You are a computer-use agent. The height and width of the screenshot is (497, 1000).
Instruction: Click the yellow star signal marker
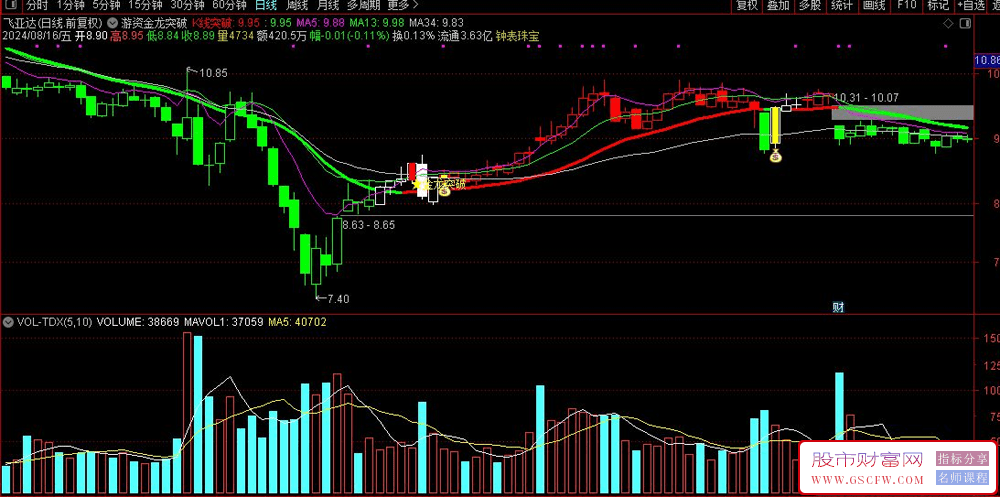click(x=418, y=185)
